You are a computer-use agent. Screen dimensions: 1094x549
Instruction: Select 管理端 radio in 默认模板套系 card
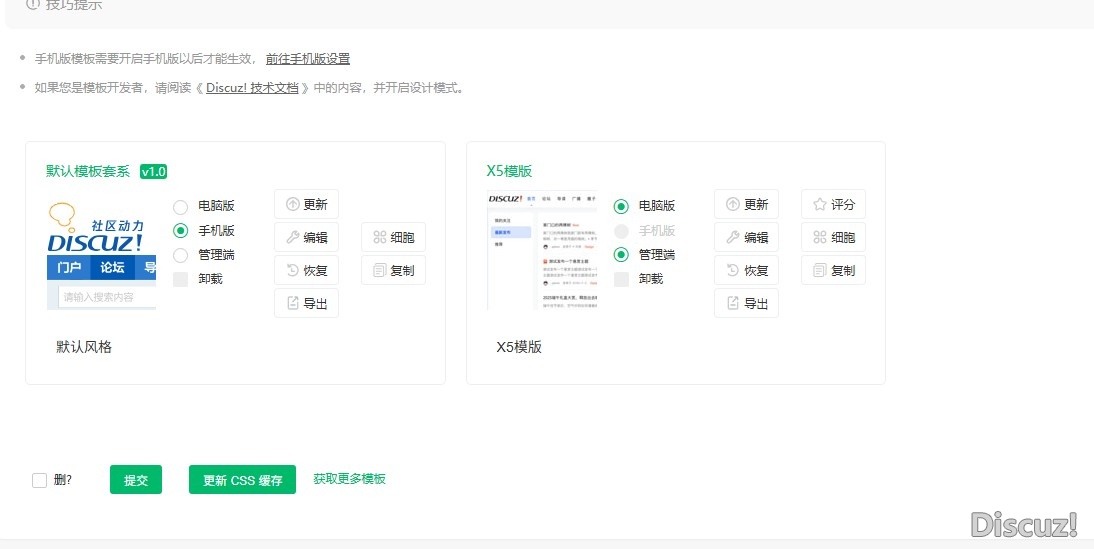point(181,255)
